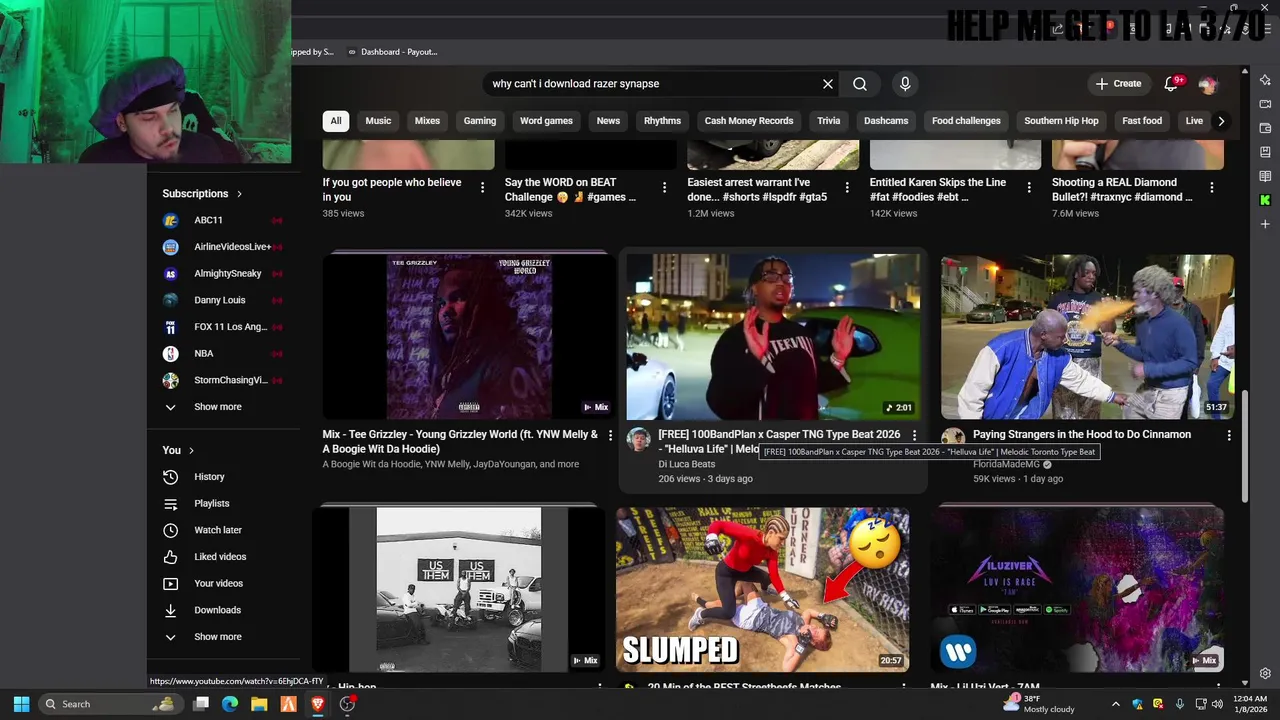Expand the You section header
This screenshot has width=1280, height=720.
click(178, 450)
